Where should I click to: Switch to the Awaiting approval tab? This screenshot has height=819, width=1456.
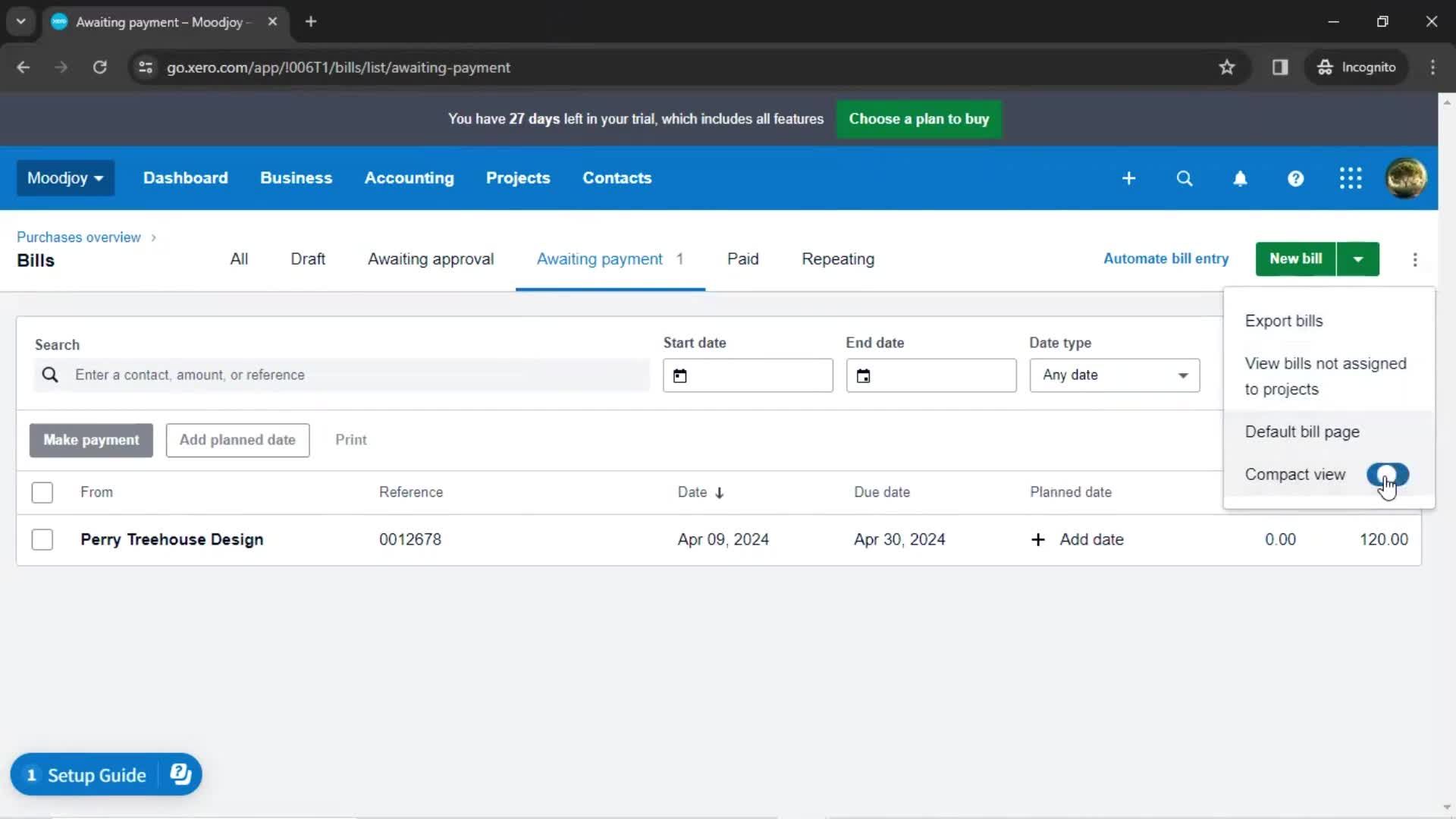point(431,259)
